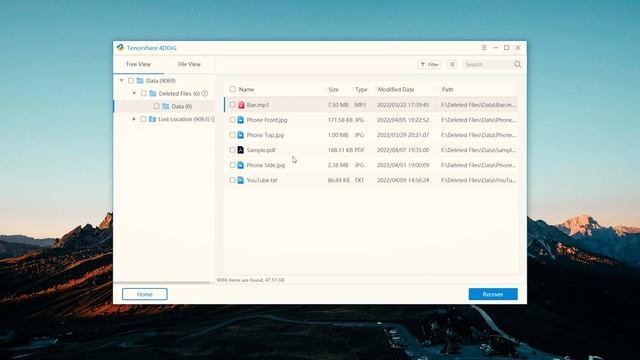Open the hamburger menu in title bar
The width and height of the screenshot is (640, 360).
[484, 48]
